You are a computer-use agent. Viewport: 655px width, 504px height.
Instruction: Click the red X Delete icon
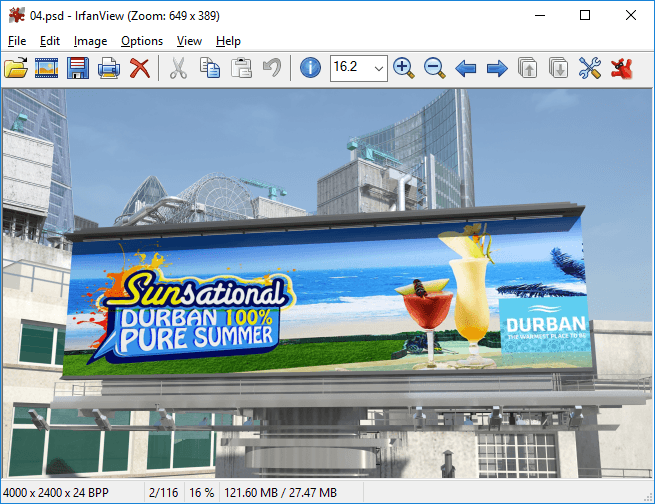(140, 68)
